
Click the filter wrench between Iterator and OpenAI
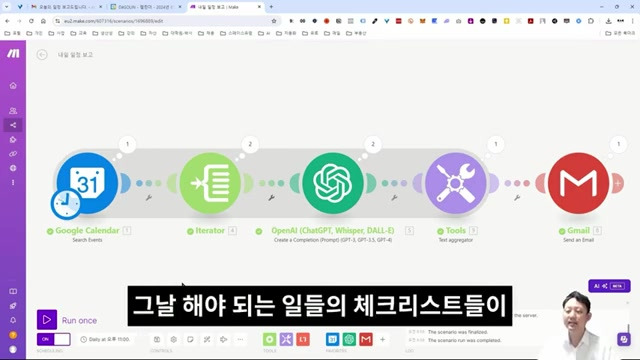(271, 198)
